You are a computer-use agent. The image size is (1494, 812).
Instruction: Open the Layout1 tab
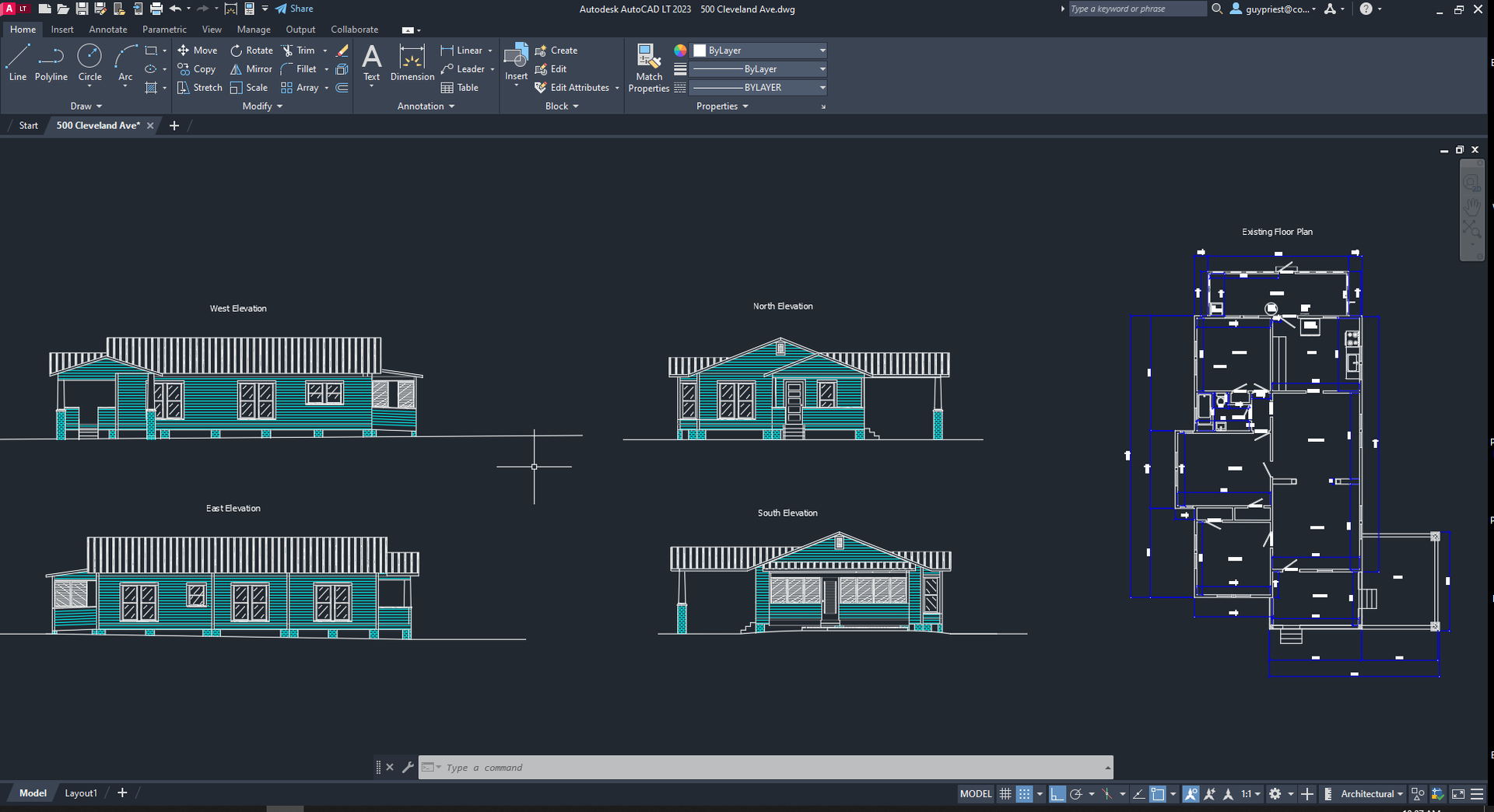pos(81,793)
